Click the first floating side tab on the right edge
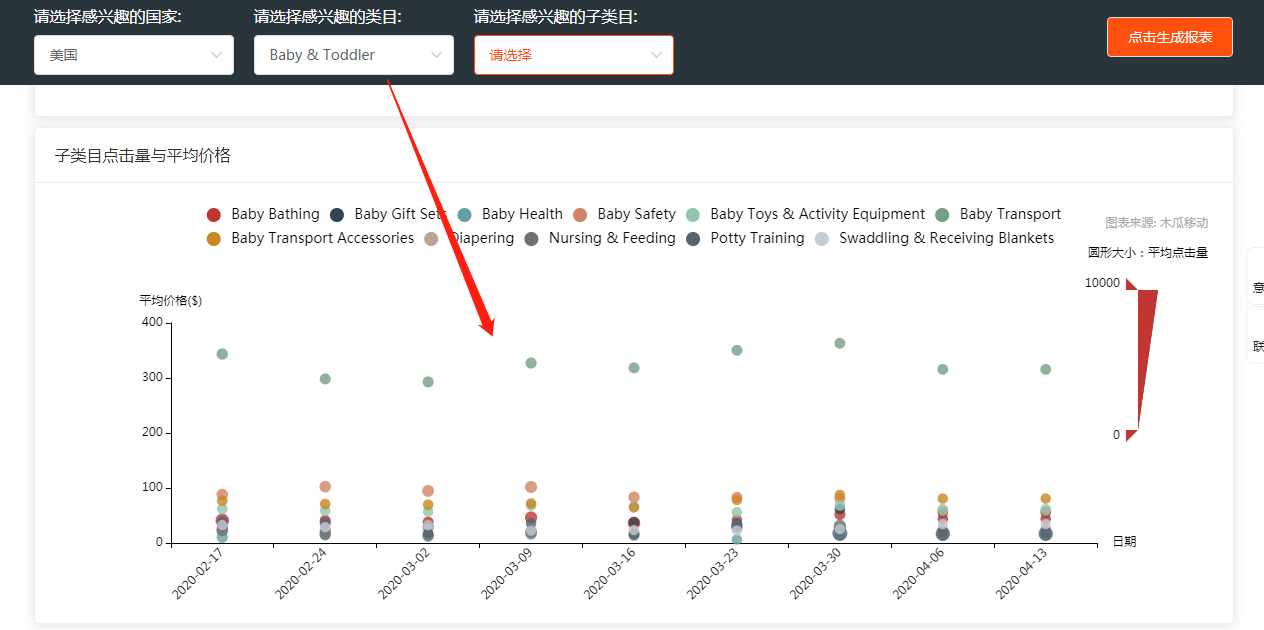1264x630 pixels. pyautogui.click(x=1256, y=276)
